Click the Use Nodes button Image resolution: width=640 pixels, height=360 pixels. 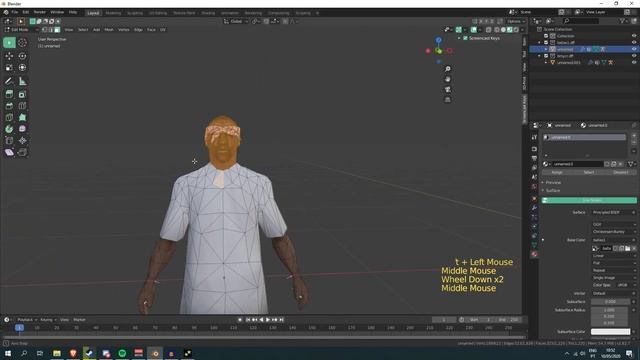point(589,200)
